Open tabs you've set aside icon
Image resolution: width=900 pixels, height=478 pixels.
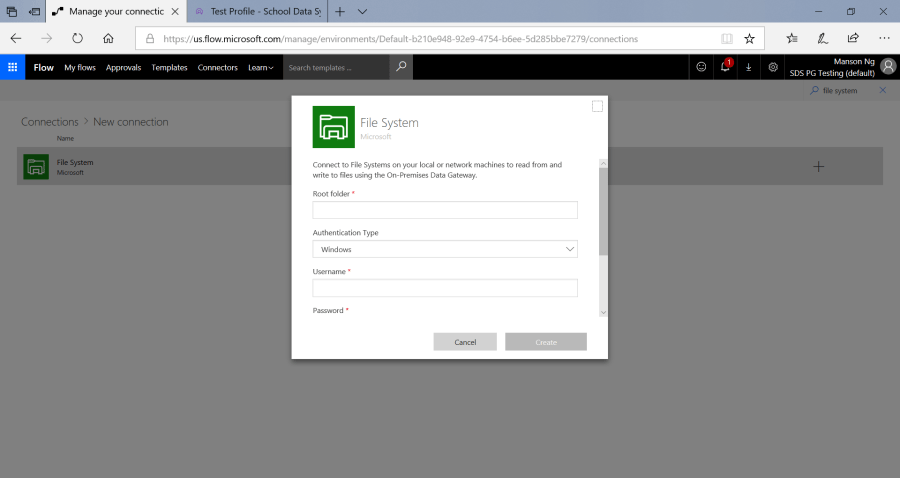tap(11, 11)
